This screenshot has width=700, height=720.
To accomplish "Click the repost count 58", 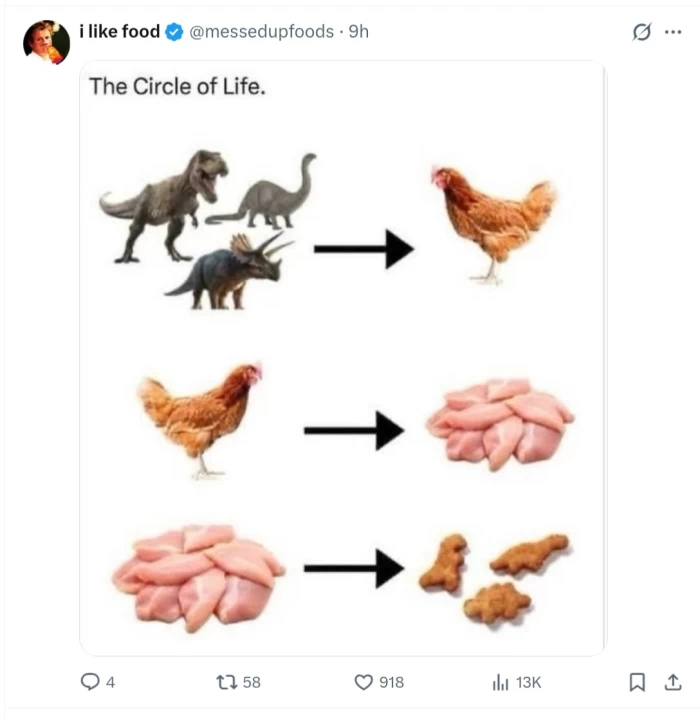I will click(x=251, y=682).
